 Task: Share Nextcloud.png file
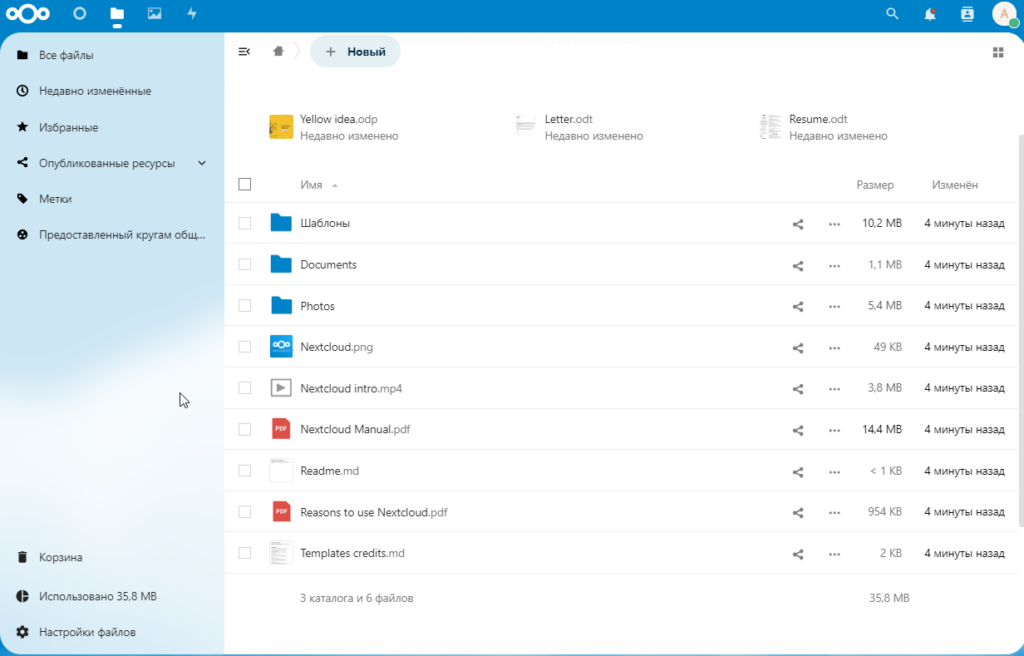pyautogui.click(x=798, y=348)
